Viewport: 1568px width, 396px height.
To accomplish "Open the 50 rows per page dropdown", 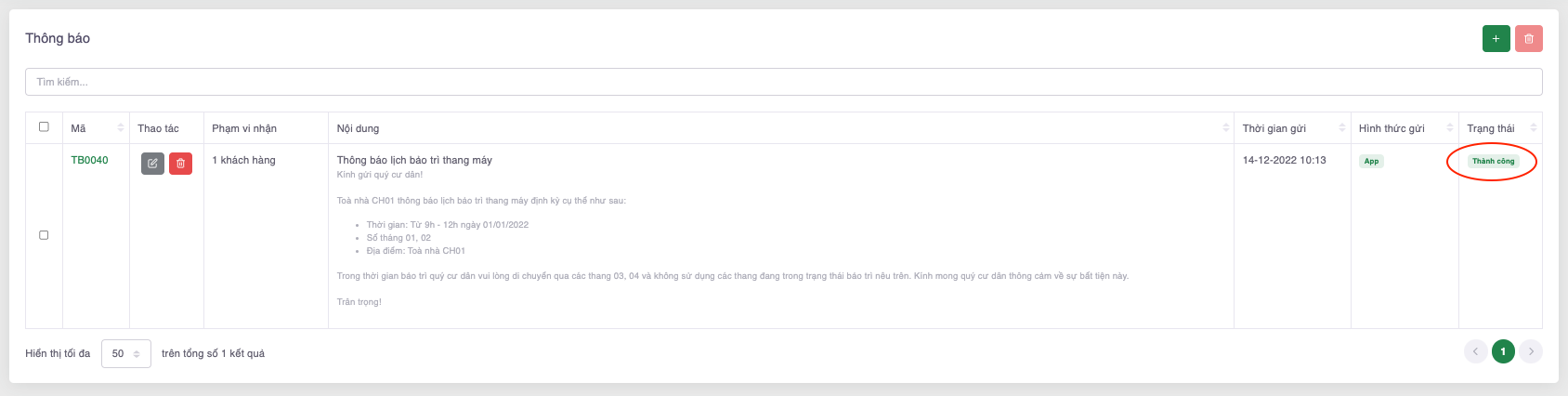I will [x=125, y=353].
